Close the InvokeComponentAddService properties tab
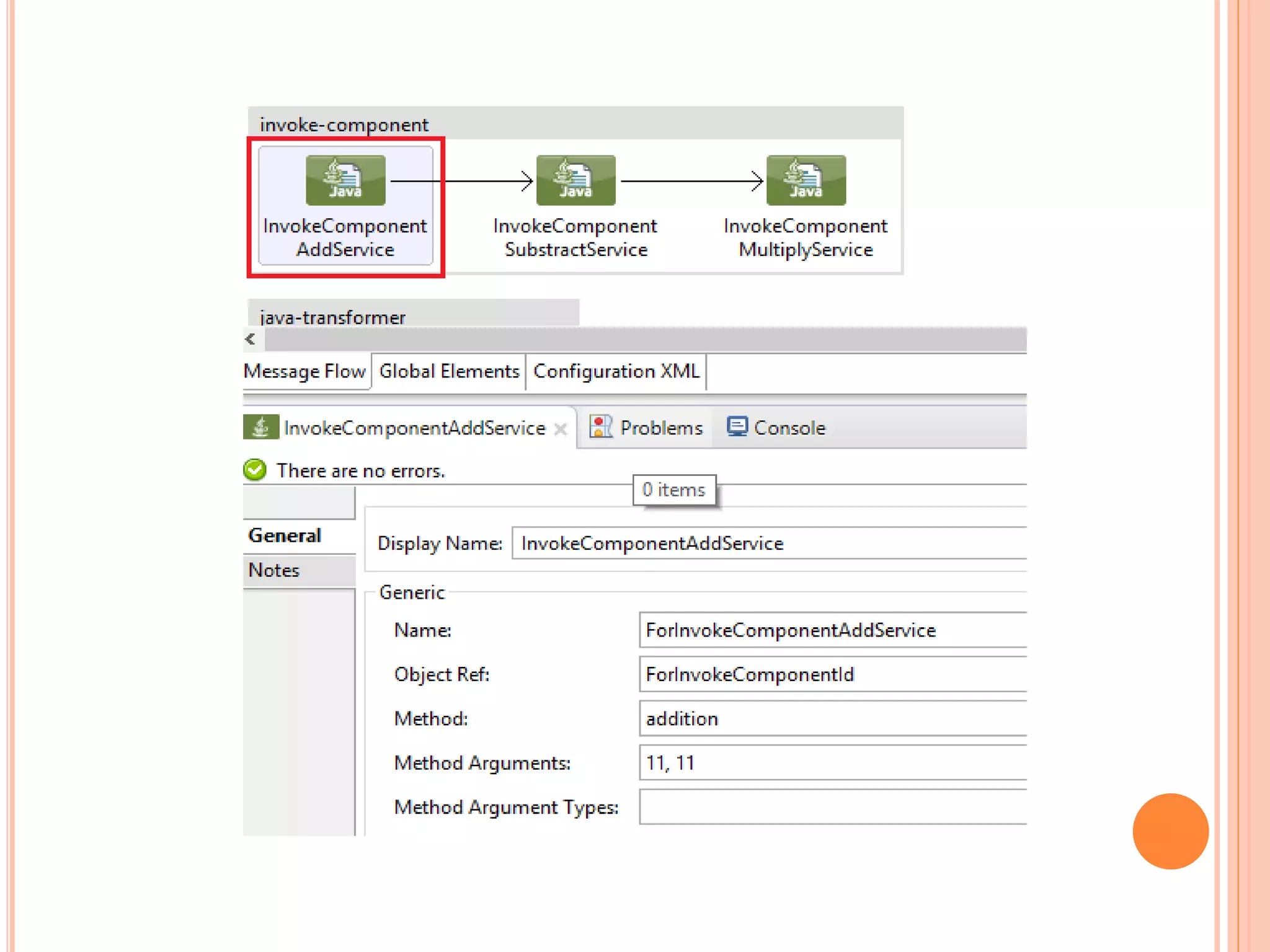 [x=561, y=429]
